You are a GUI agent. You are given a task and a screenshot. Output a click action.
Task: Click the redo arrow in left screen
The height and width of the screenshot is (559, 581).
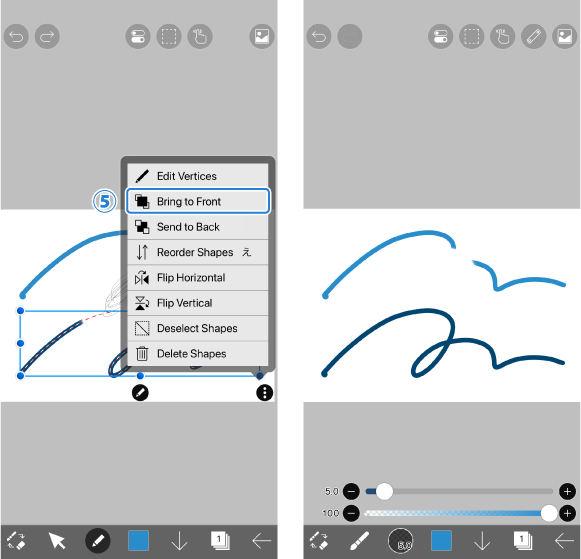click(47, 37)
